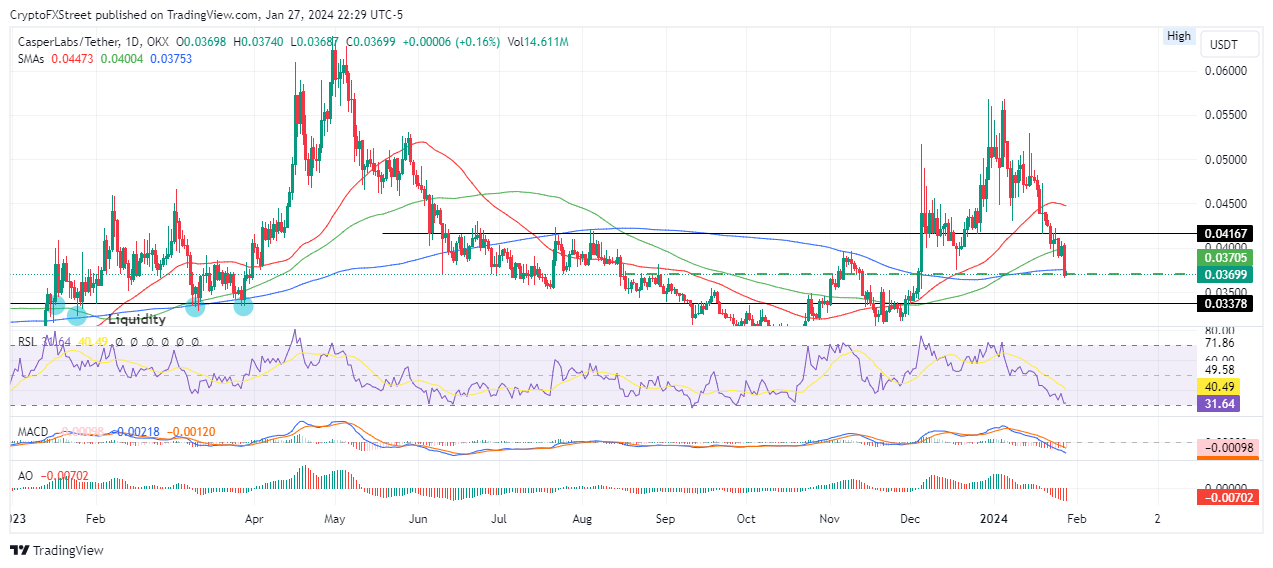Click the Vol 14.611M volume readout
1273x568 pixels.
pos(538,42)
